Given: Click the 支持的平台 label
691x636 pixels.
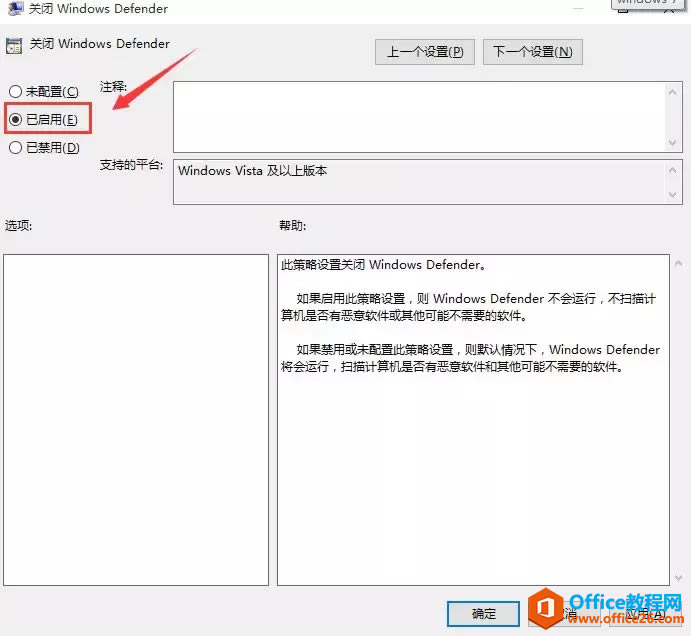Looking at the screenshot, I should (x=131, y=165).
